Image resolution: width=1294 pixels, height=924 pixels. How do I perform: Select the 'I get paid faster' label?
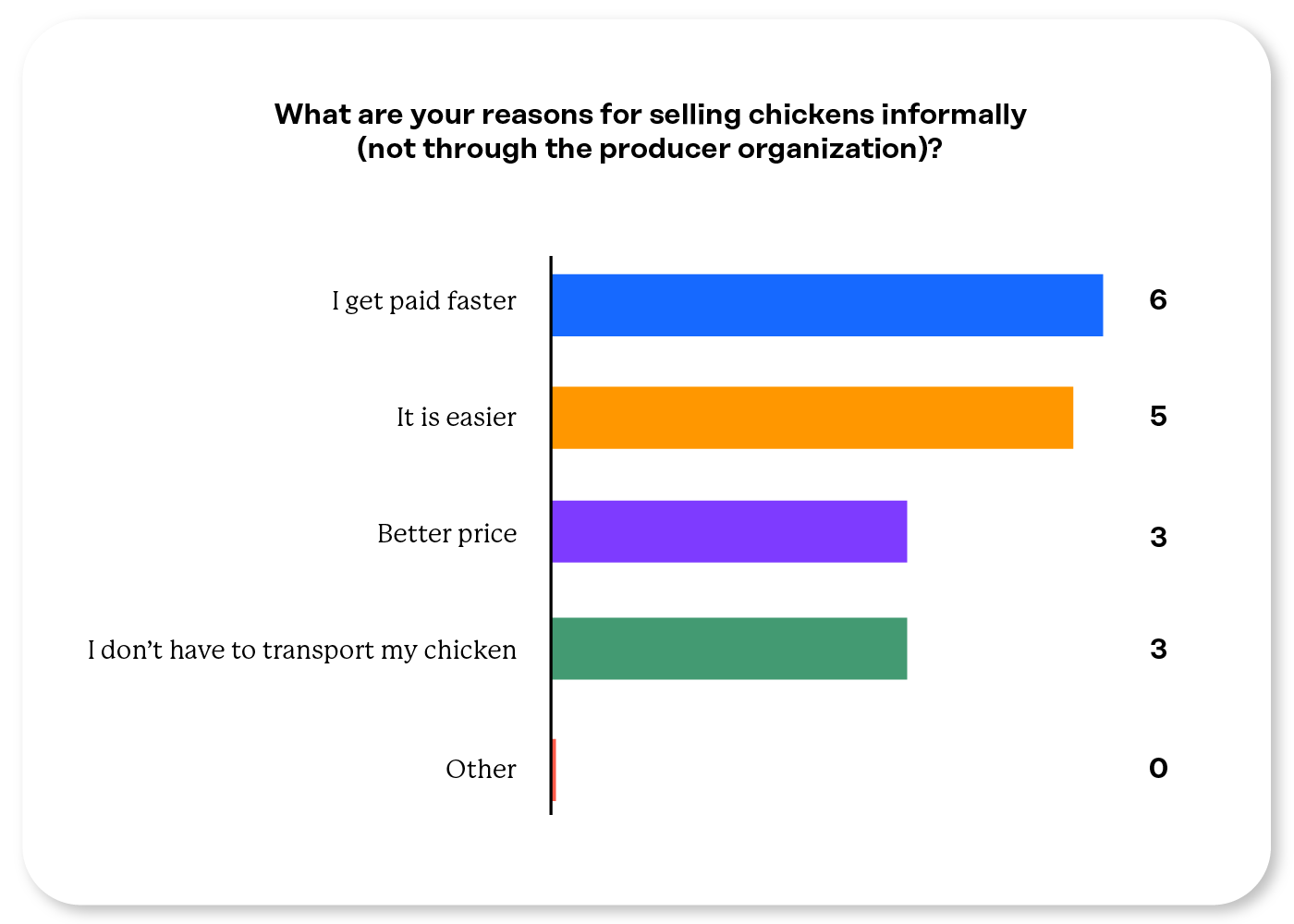[x=424, y=301]
